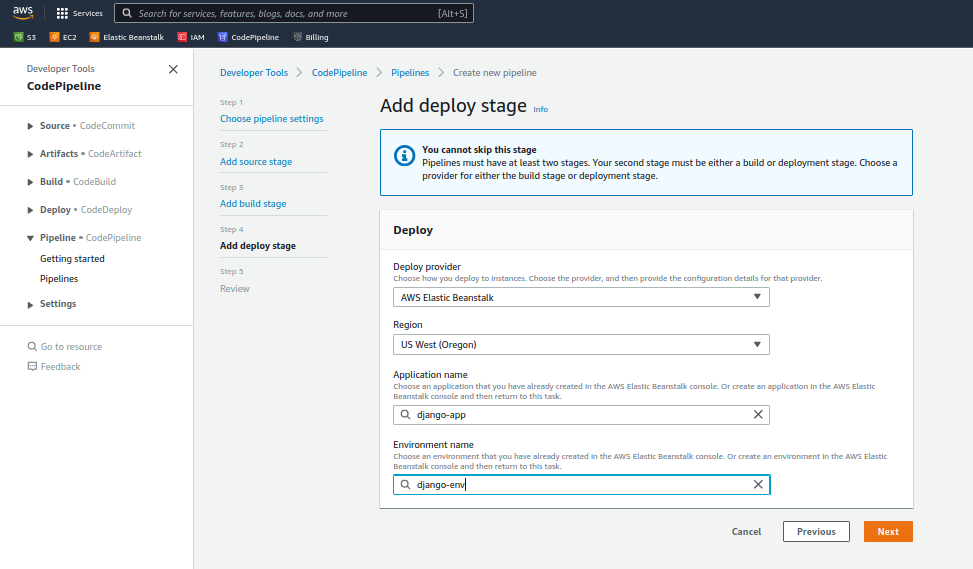Screen dimensions: 973x569
Task: Expand the Build CodeBuild section
Action: tap(30, 182)
